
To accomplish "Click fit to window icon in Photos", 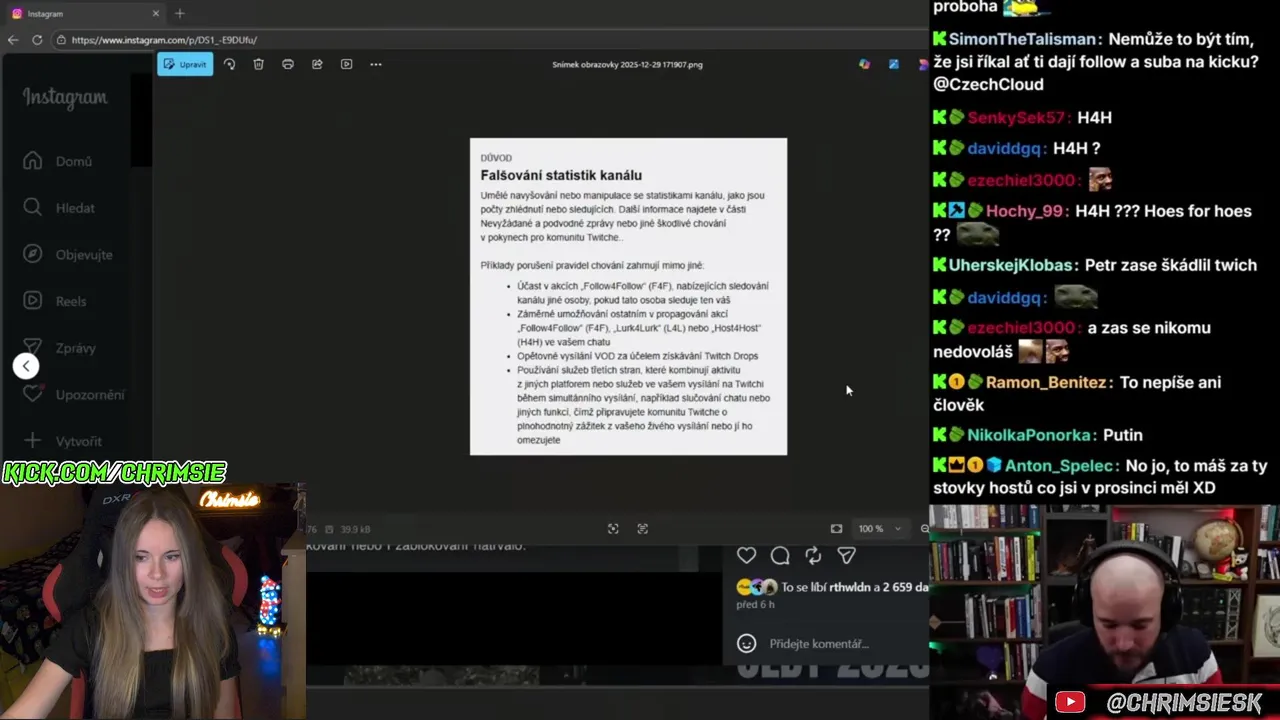I will pos(836,529).
